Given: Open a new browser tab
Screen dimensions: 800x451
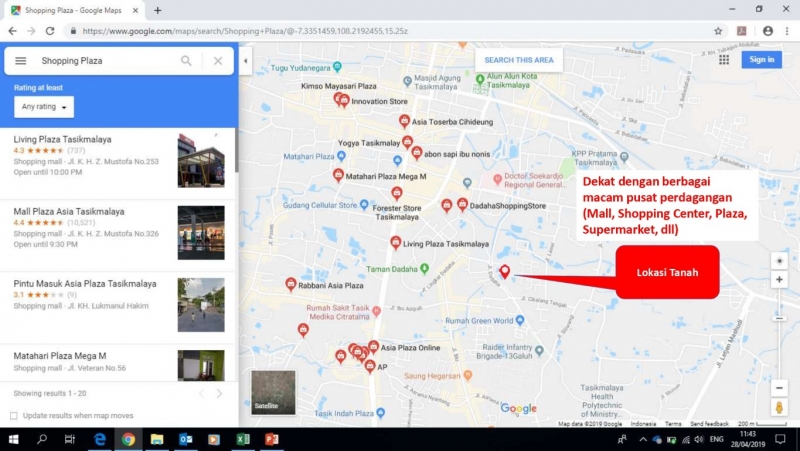Looking at the screenshot, I should 158,10.
